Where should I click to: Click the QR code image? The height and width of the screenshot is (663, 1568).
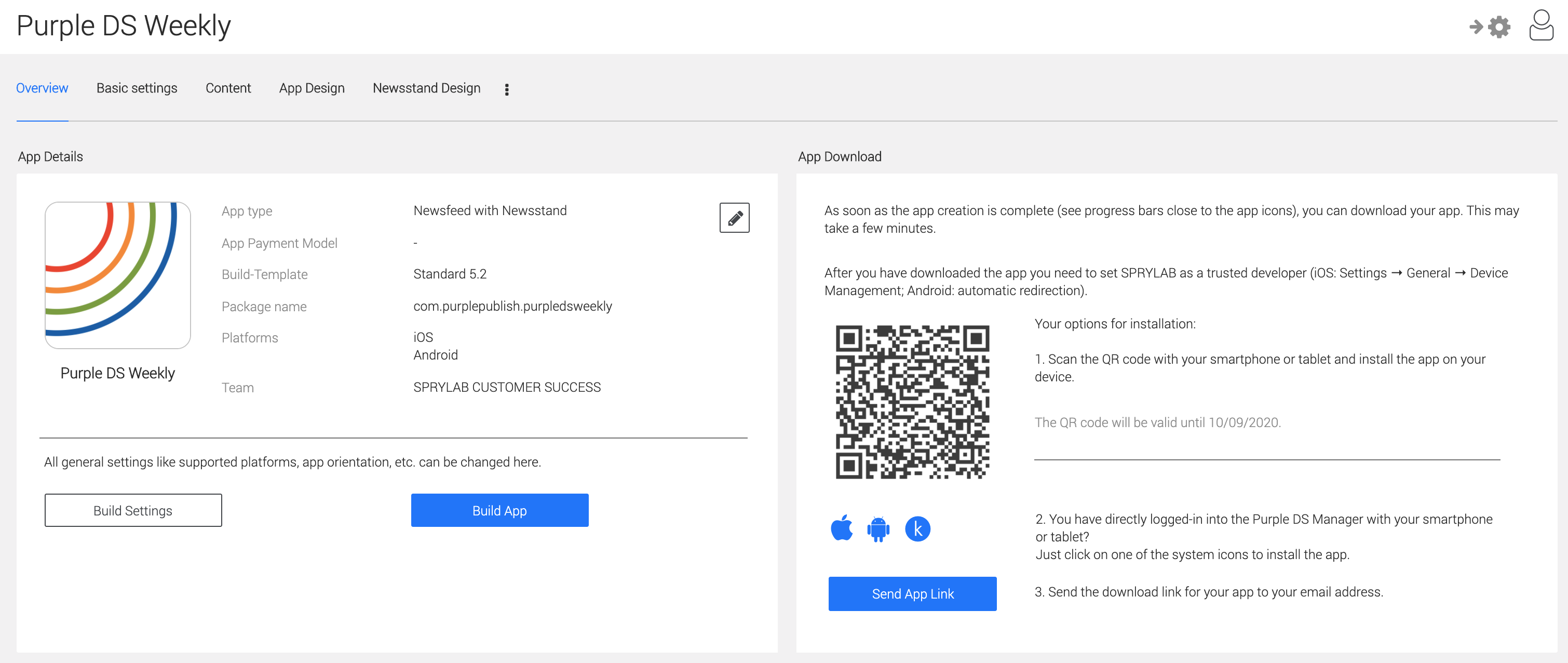pyautogui.click(x=912, y=402)
